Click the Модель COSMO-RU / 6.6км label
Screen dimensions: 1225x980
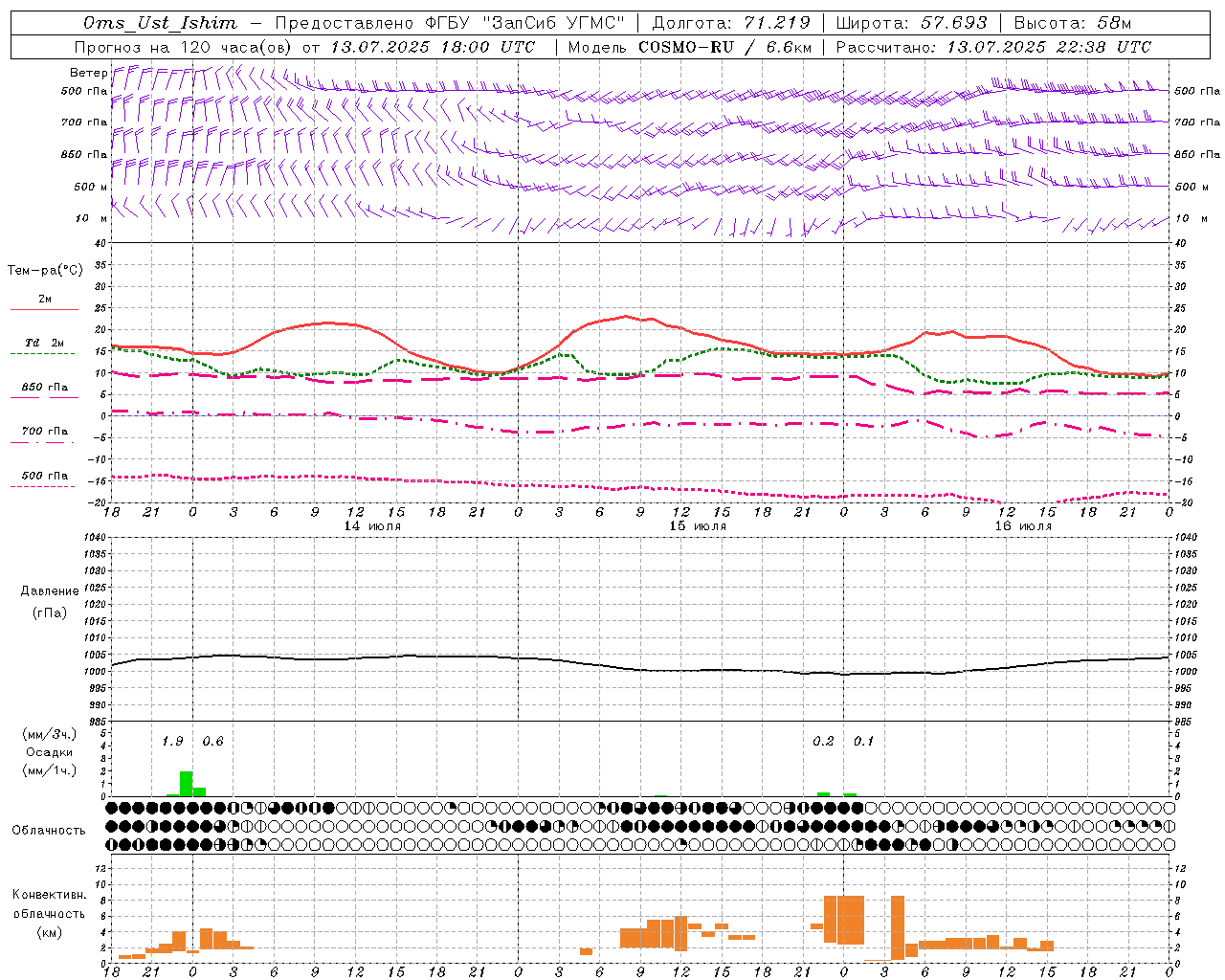point(691,47)
